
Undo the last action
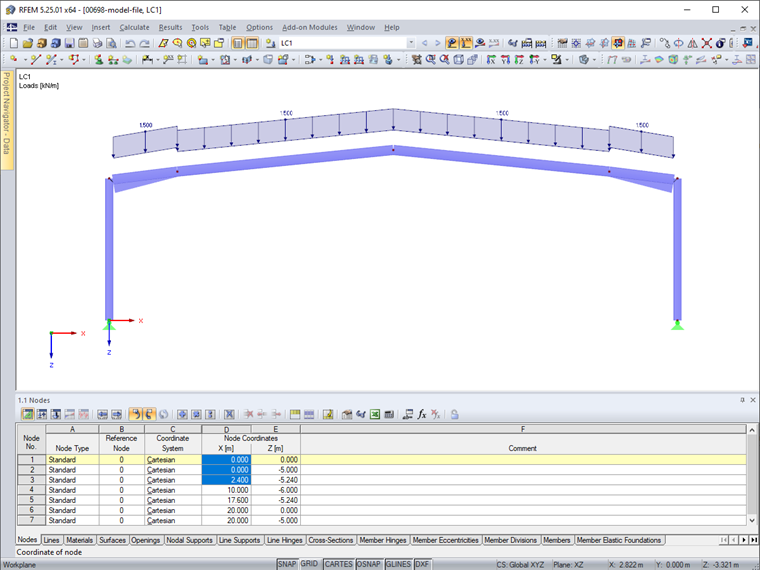[x=130, y=43]
